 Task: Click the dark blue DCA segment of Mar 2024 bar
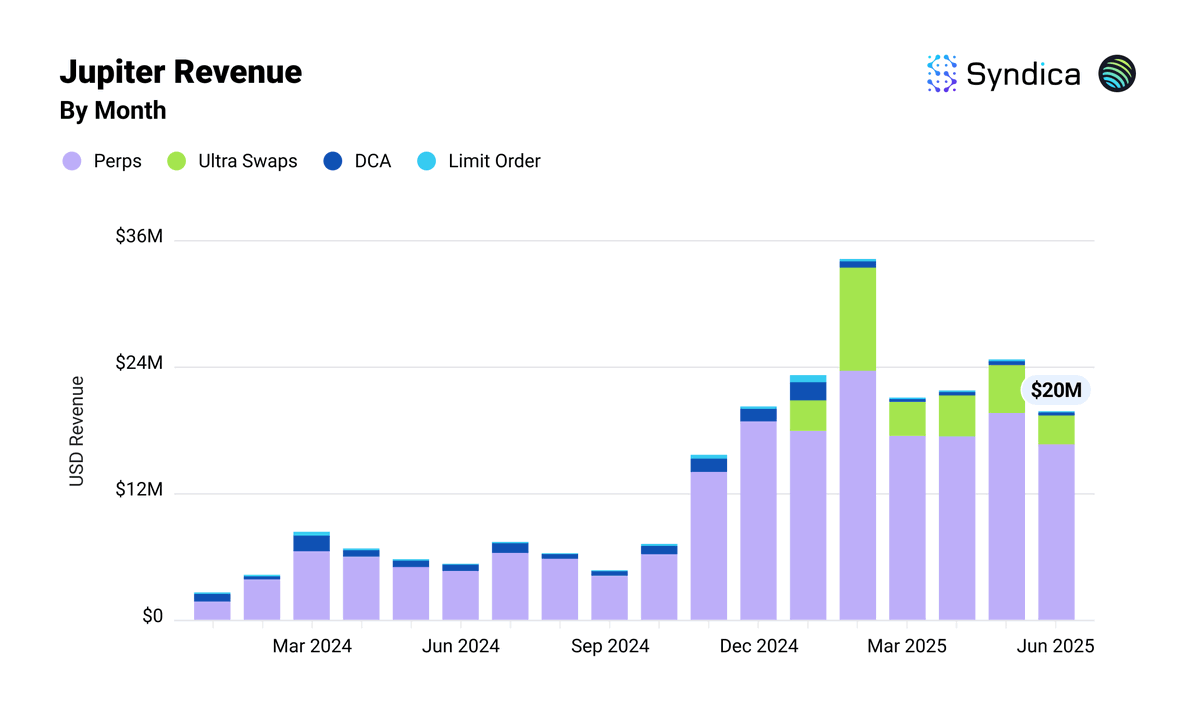click(312, 544)
